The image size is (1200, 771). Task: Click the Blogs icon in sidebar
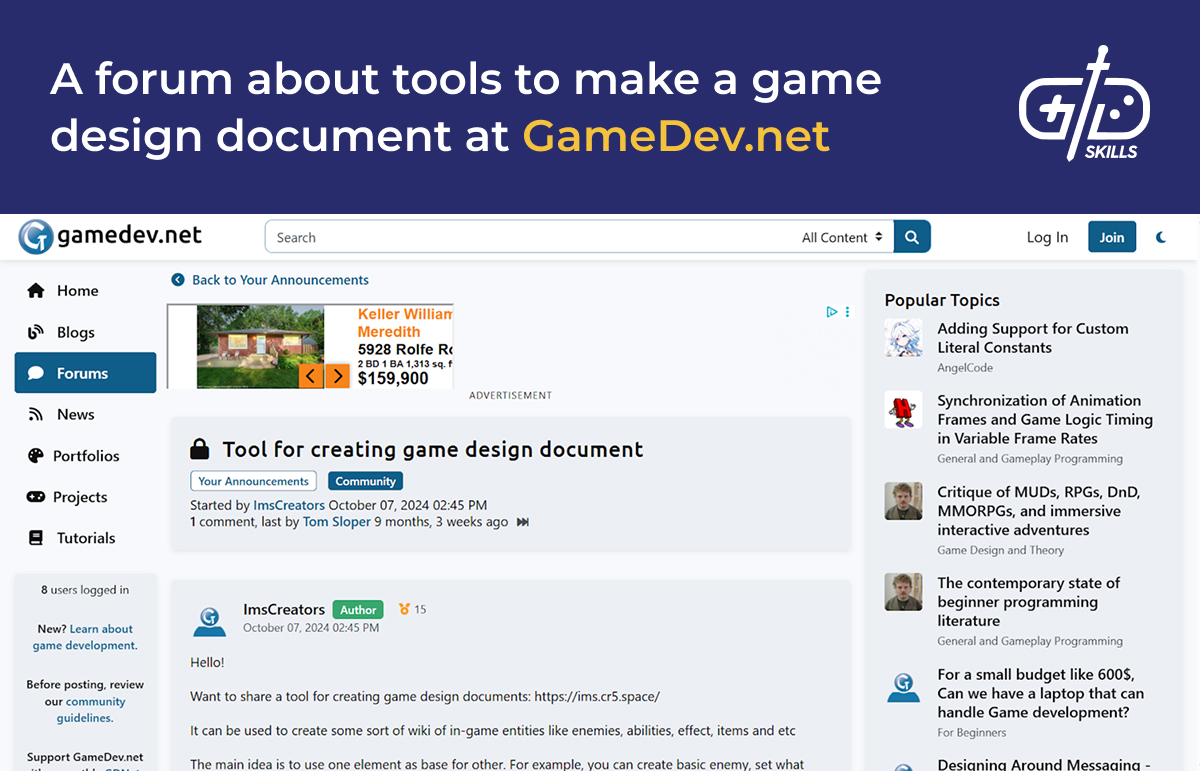tap(36, 332)
